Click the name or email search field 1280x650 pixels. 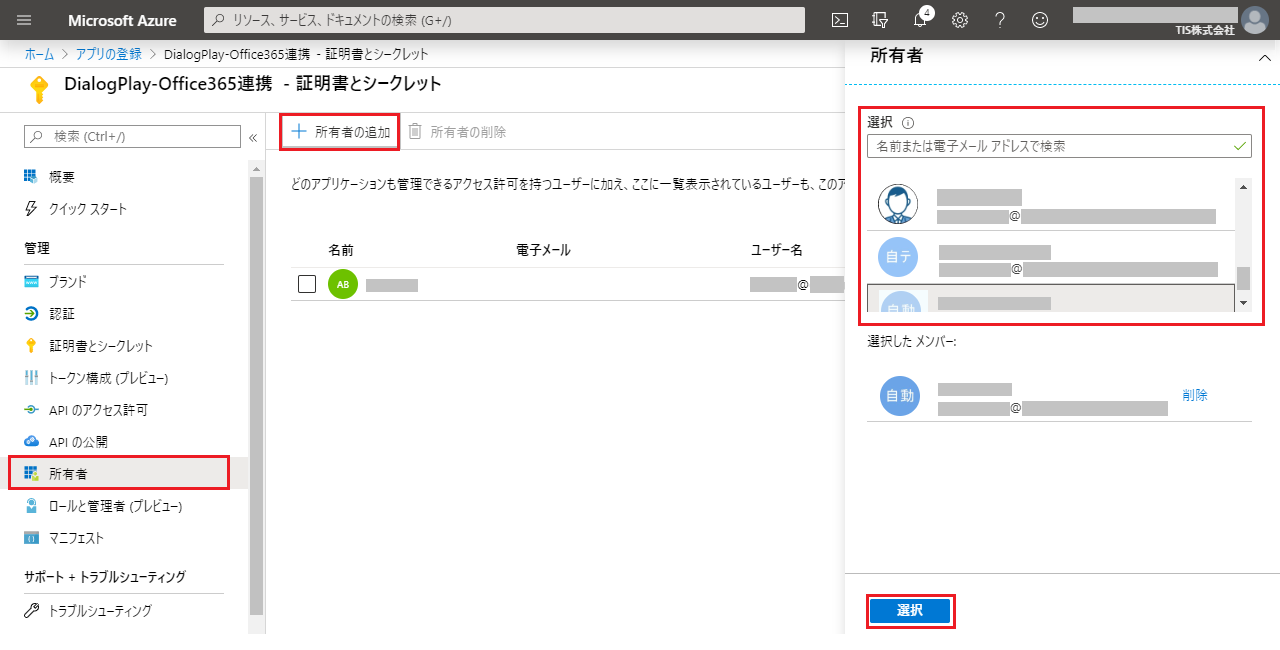pyautogui.click(x=1059, y=146)
